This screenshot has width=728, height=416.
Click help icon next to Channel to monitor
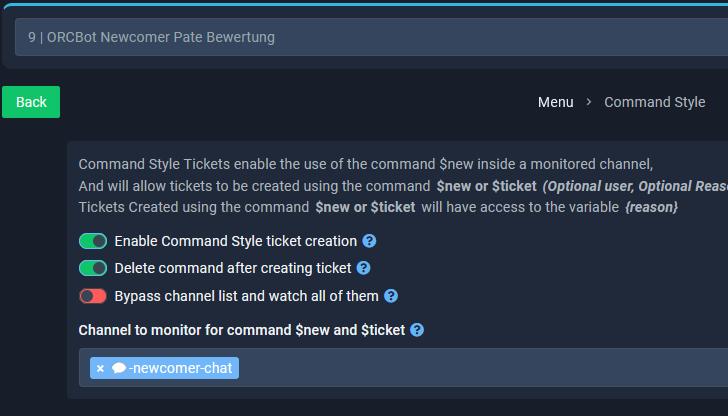tap(416, 330)
